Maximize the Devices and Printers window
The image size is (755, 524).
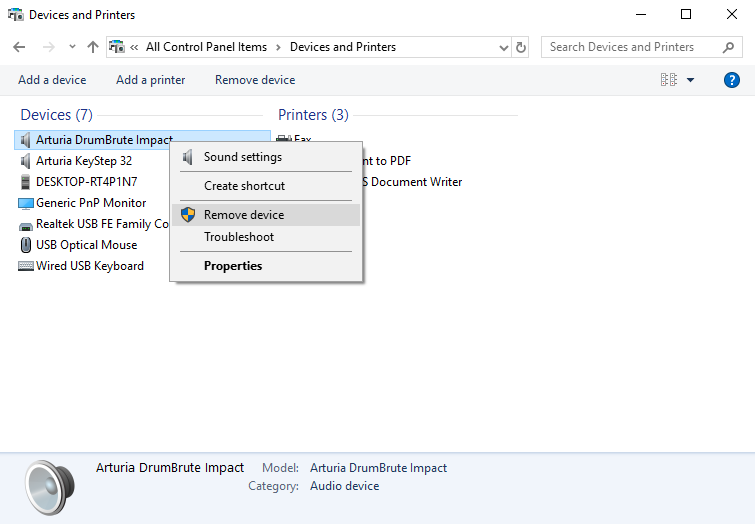coord(686,14)
